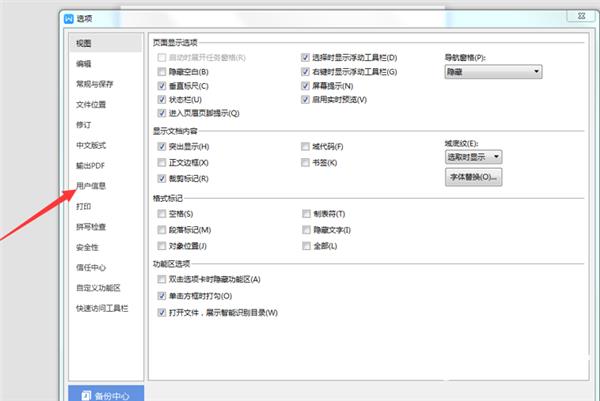Open the 常规与保存 settings page

95,84
